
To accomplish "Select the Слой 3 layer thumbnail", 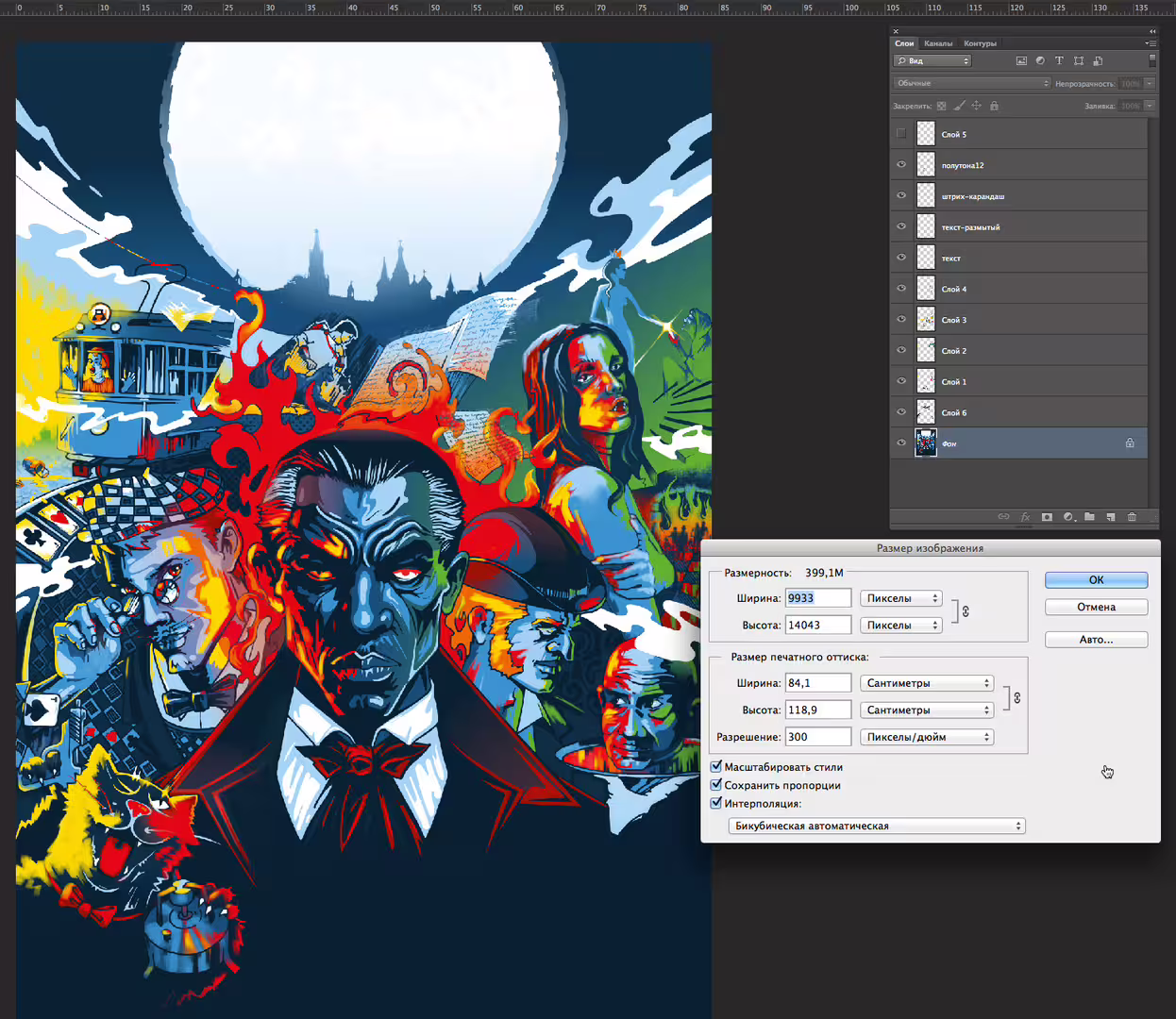I will click(926, 319).
